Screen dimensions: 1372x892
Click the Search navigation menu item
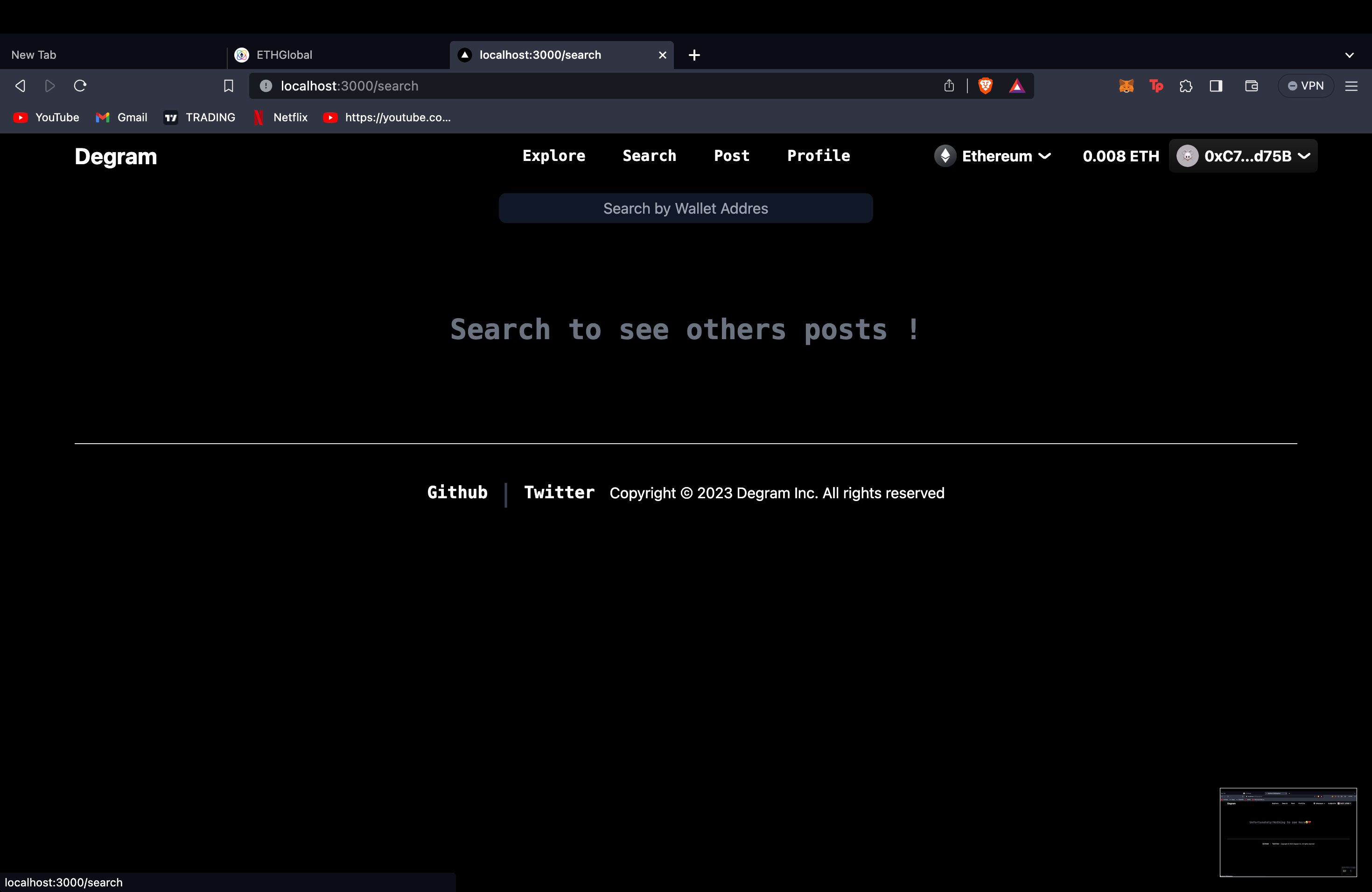[649, 156]
